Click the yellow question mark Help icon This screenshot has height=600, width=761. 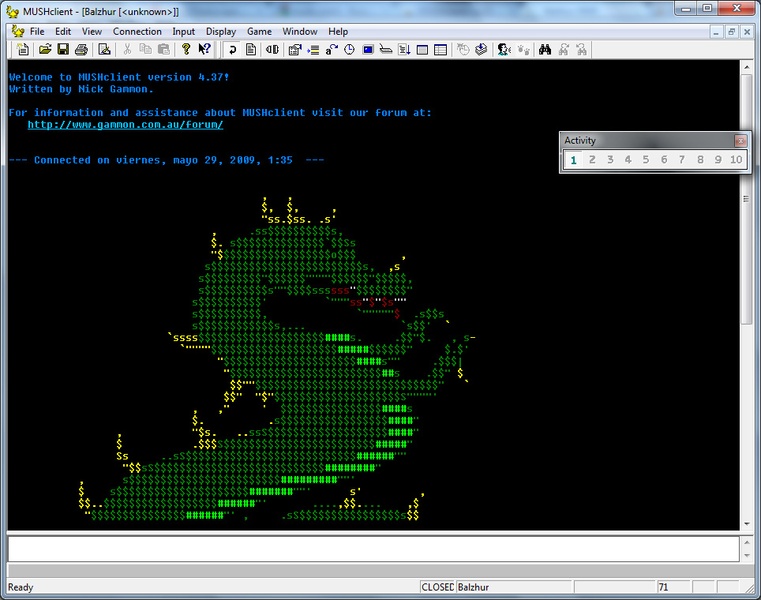coord(186,49)
